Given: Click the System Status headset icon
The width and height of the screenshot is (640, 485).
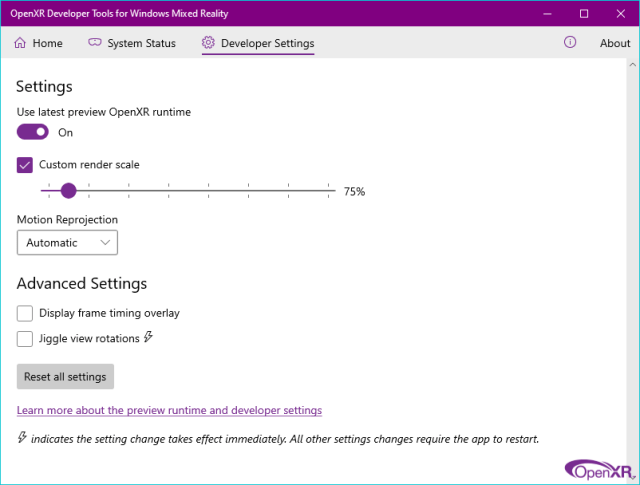Looking at the screenshot, I should pyautogui.click(x=95, y=42).
